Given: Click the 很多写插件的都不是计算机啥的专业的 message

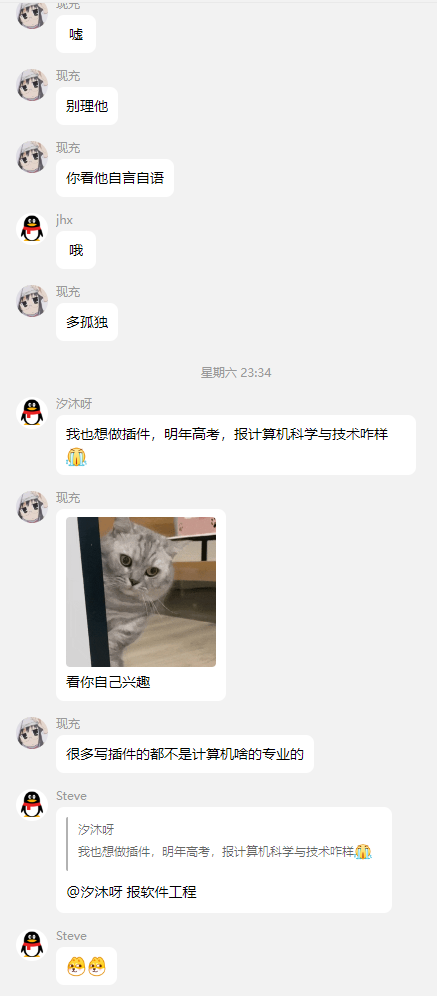Looking at the screenshot, I should 185,754.
